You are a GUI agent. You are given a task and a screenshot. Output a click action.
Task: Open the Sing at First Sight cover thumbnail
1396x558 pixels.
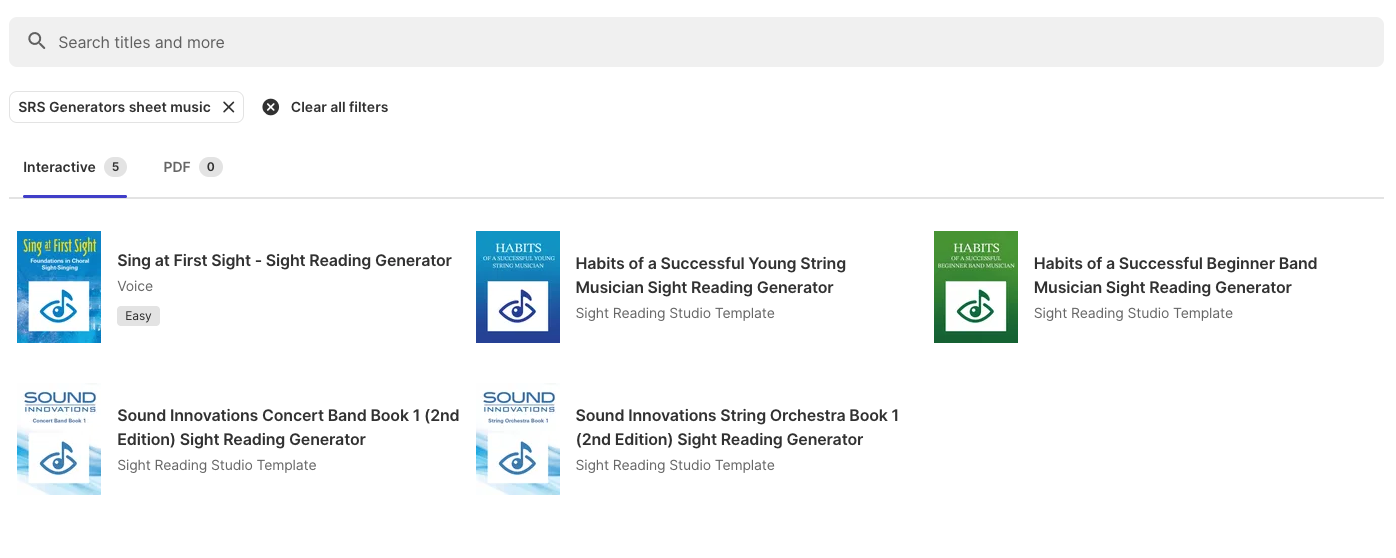59,287
